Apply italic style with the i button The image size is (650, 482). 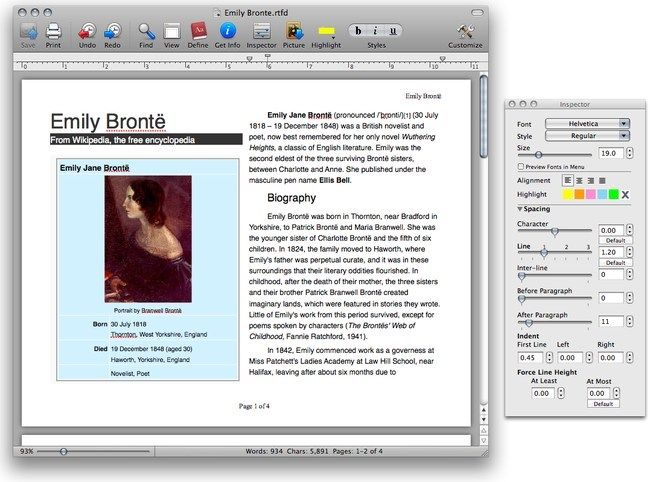point(375,31)
